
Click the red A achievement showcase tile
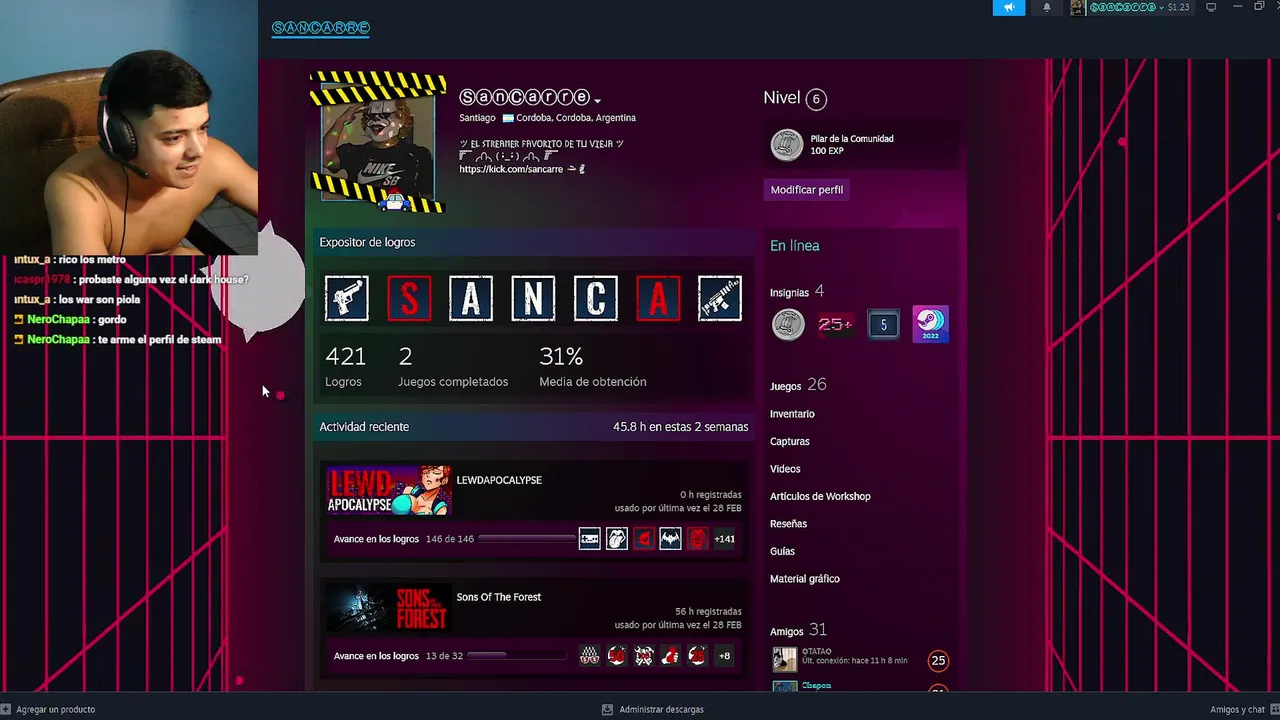pyautogui.click(x=658, y=299)
